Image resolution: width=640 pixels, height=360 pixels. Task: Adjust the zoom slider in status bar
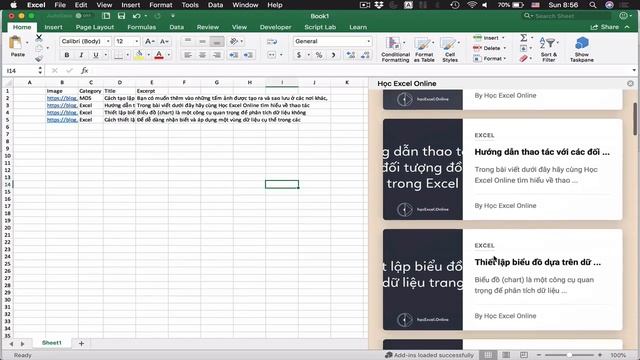(x=569, y=355)
